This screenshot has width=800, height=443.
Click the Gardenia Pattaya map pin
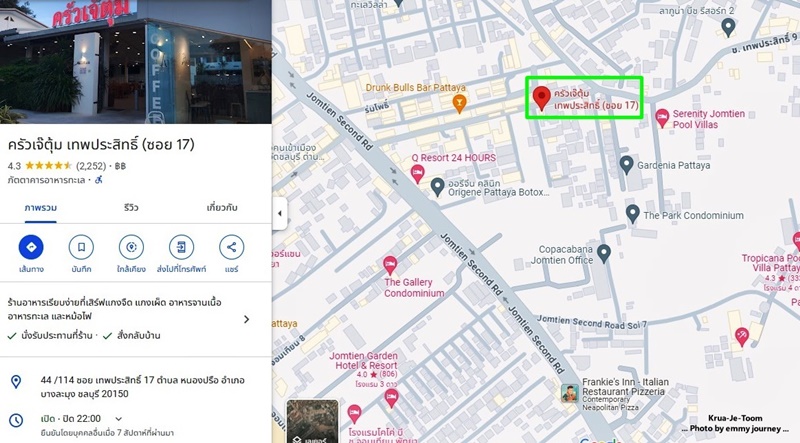click(626, 165)
